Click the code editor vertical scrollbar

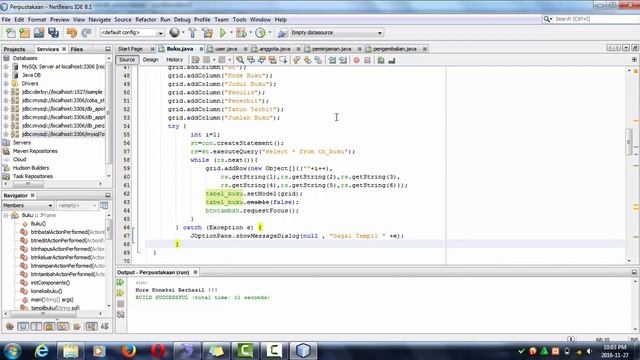coord(629,142)
